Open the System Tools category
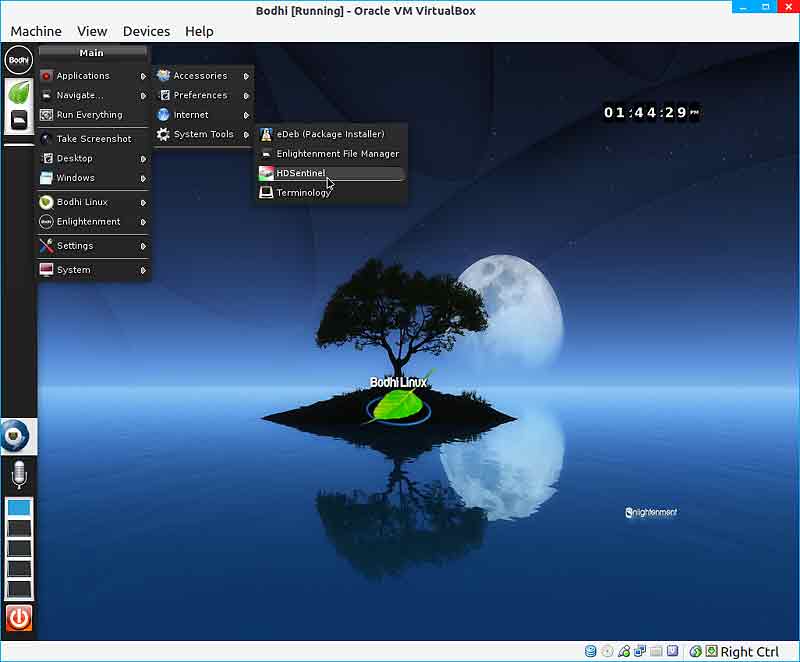 204,134
